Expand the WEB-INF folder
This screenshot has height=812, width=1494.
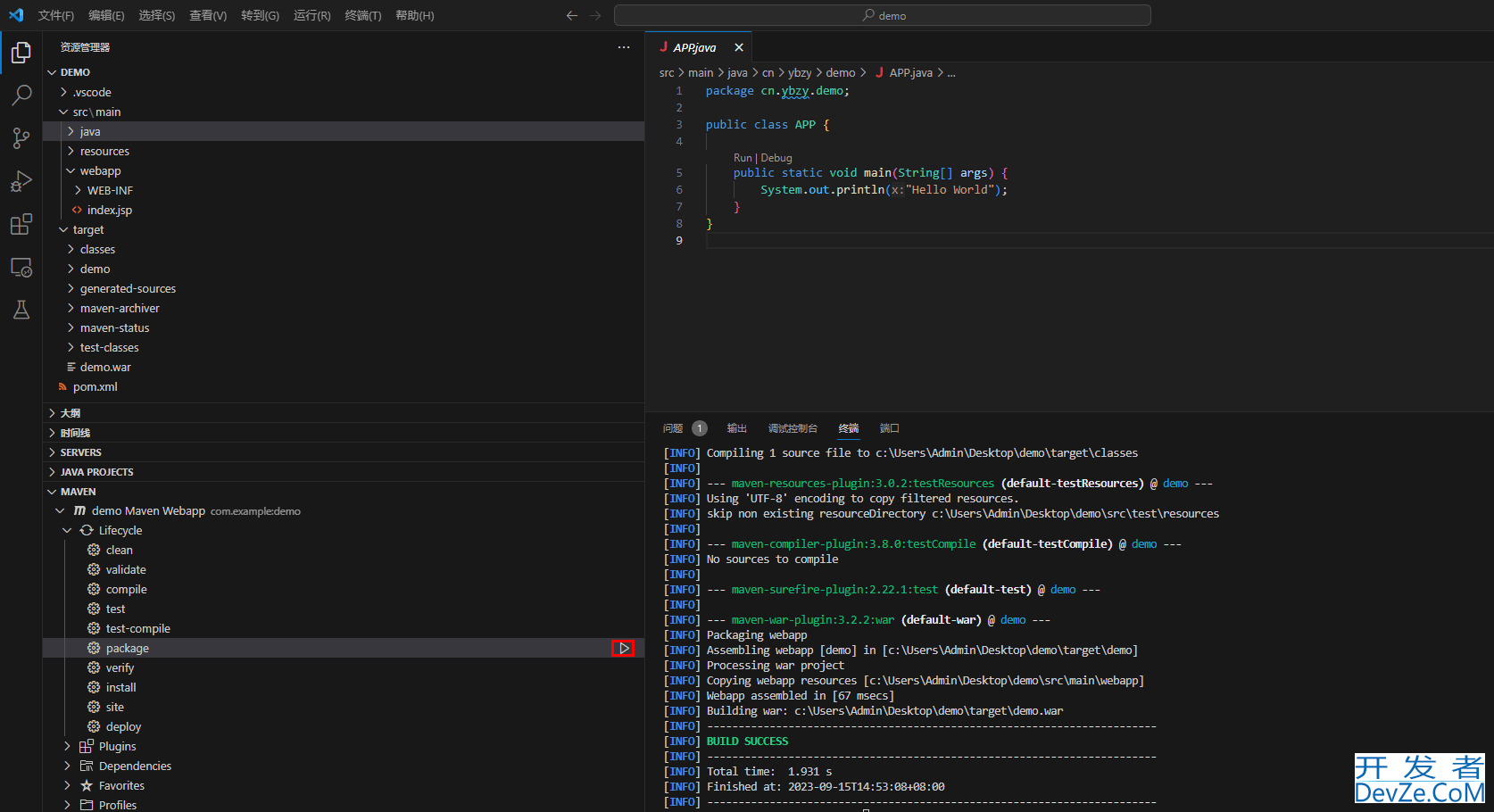coord(78,190)
